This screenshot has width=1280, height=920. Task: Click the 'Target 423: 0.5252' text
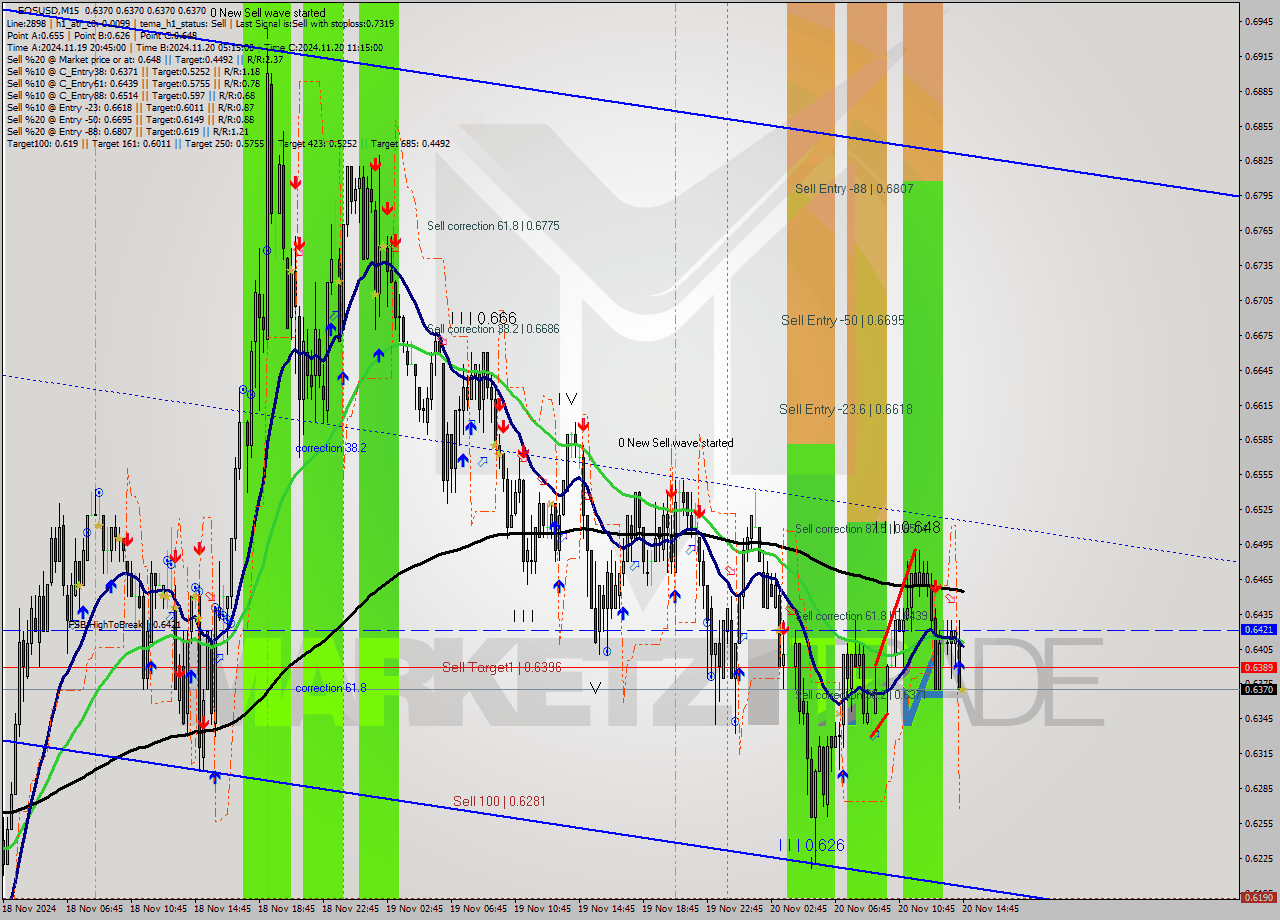point(317,143)
